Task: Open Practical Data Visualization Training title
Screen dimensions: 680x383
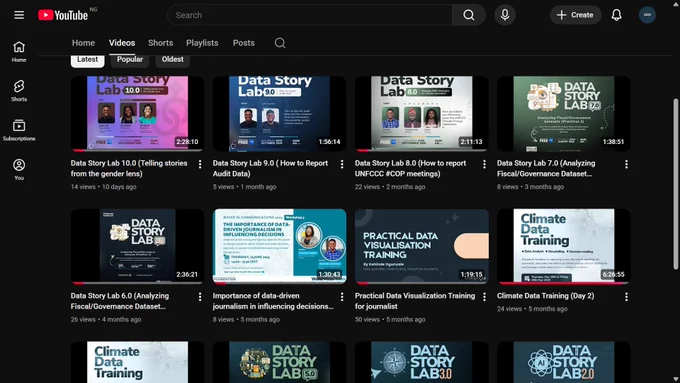Action: coord(415,301)
